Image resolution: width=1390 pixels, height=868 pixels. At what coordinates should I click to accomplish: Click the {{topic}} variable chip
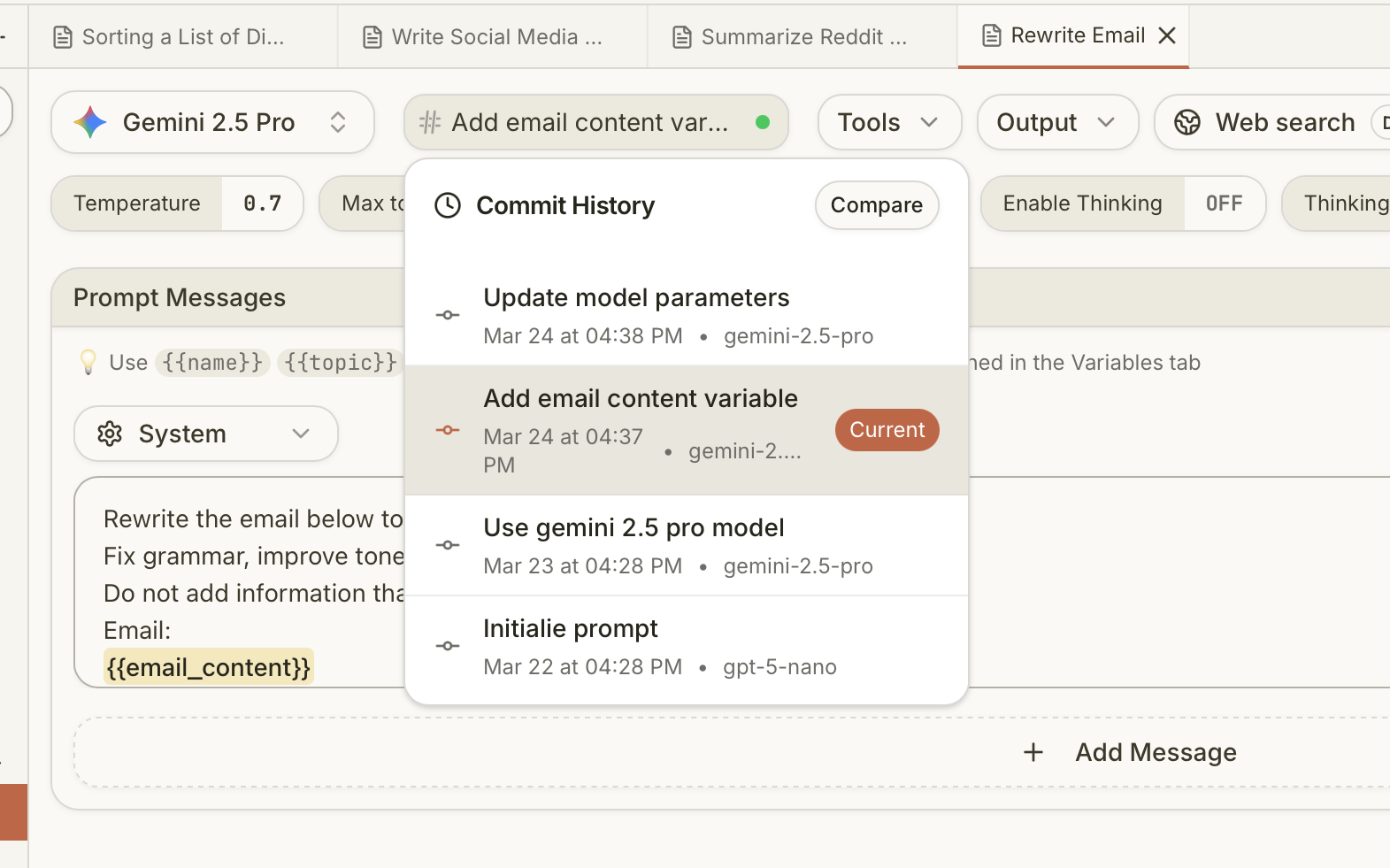click(341, 362)
